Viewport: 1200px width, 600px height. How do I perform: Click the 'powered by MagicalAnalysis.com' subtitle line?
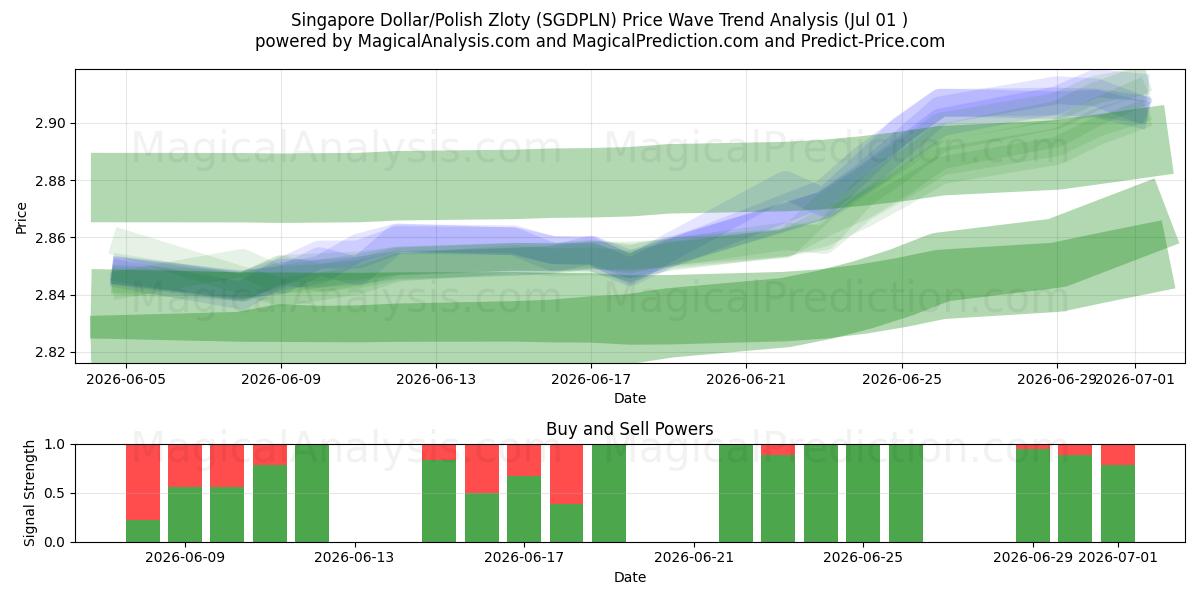[600, 41]
